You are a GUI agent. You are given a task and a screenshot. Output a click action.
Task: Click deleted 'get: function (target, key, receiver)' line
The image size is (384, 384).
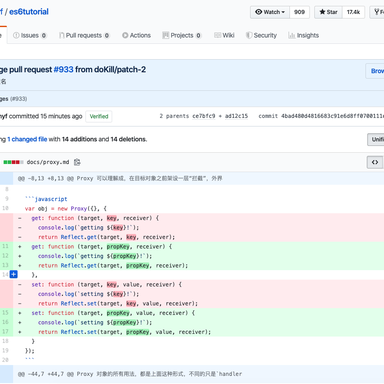95,218
